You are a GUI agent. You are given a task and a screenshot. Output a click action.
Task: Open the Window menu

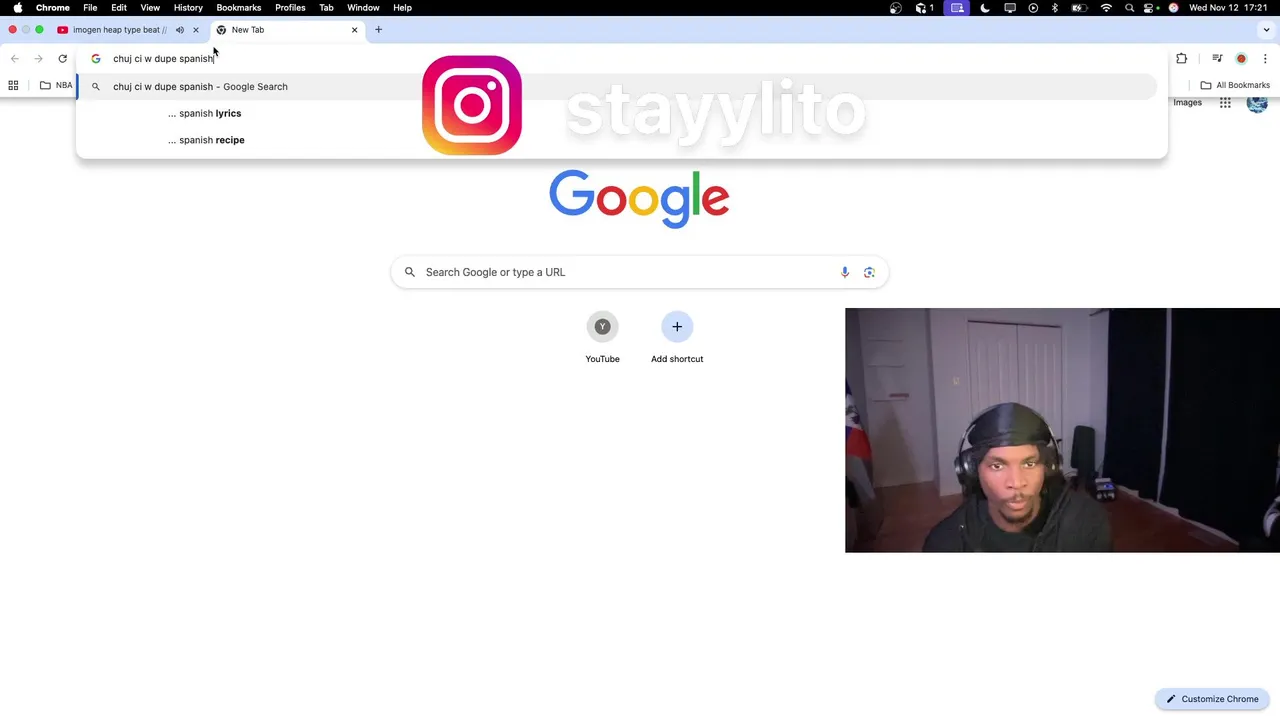coord(363,7)
